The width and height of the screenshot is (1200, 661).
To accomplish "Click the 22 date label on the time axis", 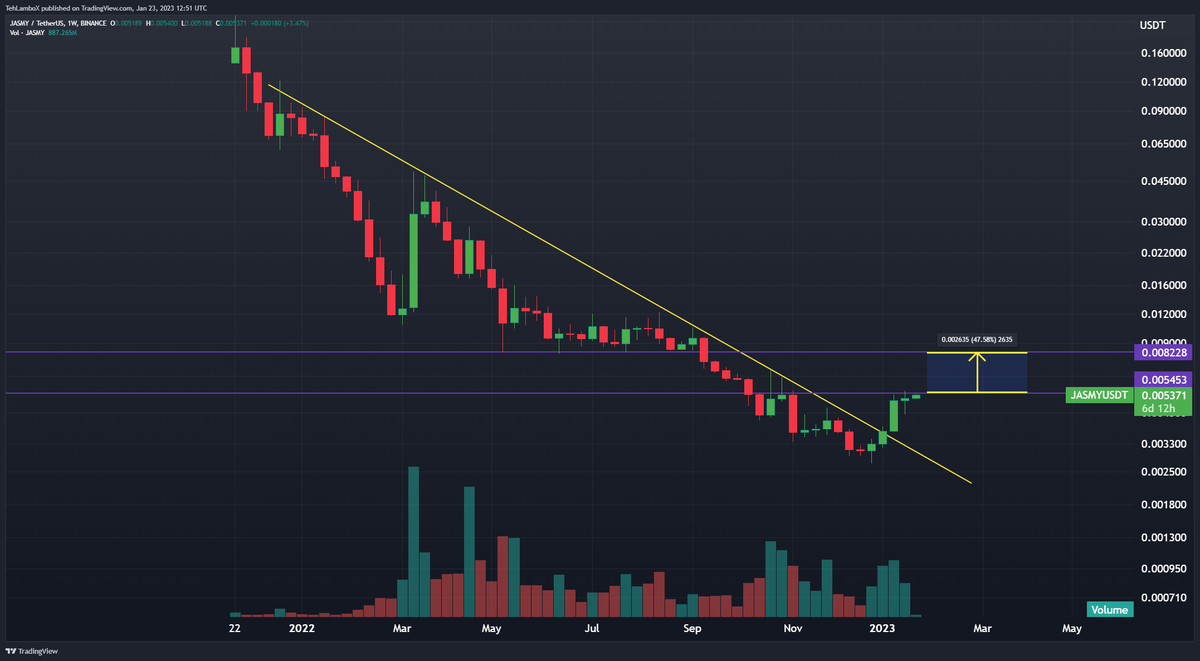I will 234,629.
